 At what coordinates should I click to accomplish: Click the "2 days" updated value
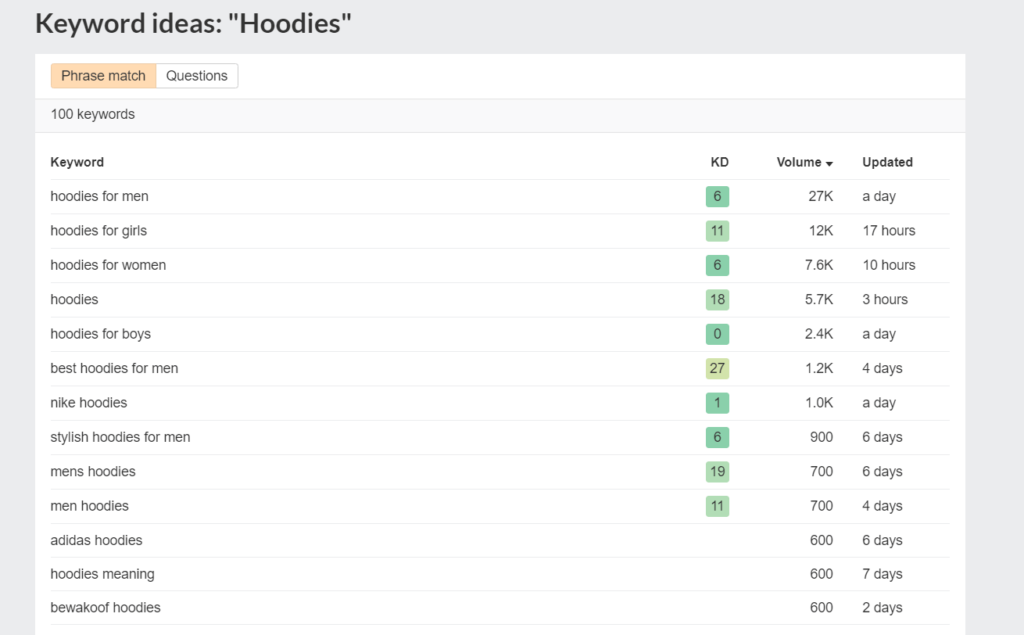(882, 608)
